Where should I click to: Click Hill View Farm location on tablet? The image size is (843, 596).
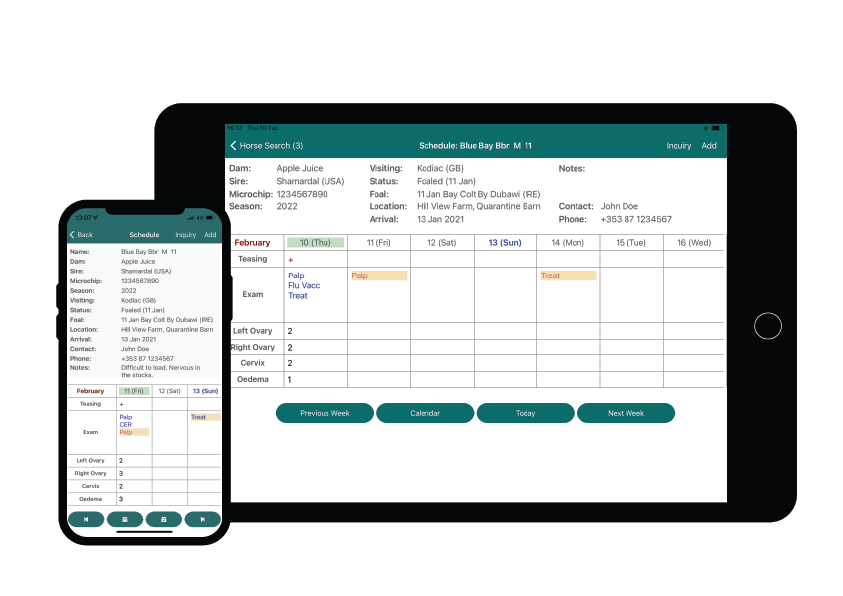click(478, 206)
